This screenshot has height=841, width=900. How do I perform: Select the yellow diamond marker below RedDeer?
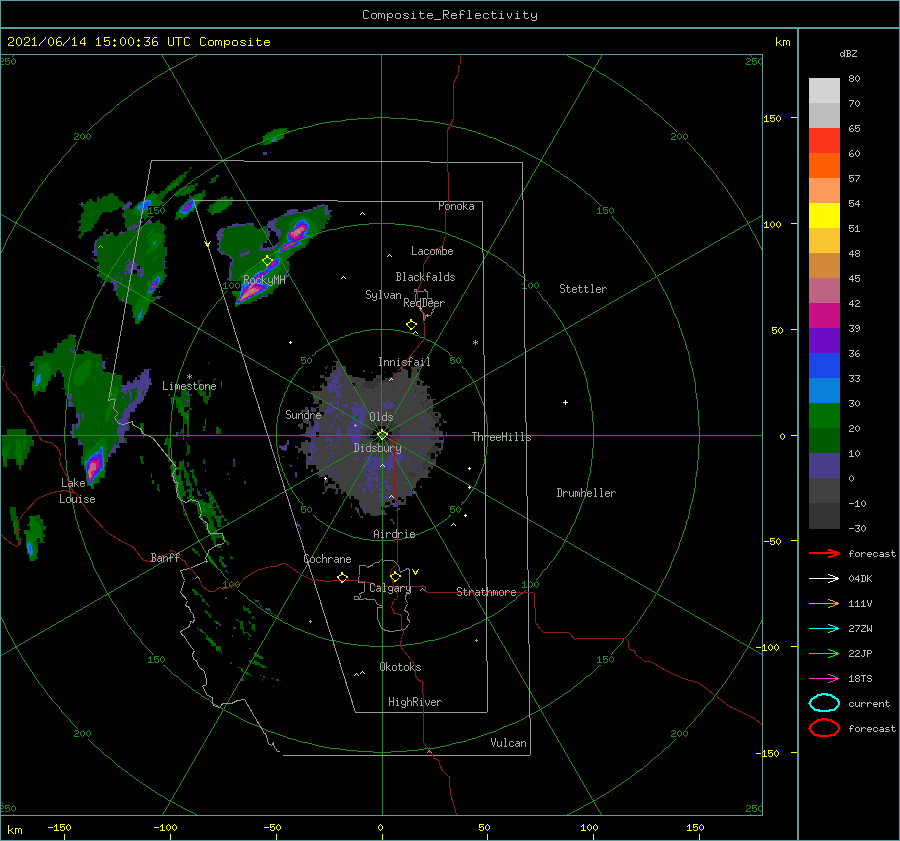412,325
